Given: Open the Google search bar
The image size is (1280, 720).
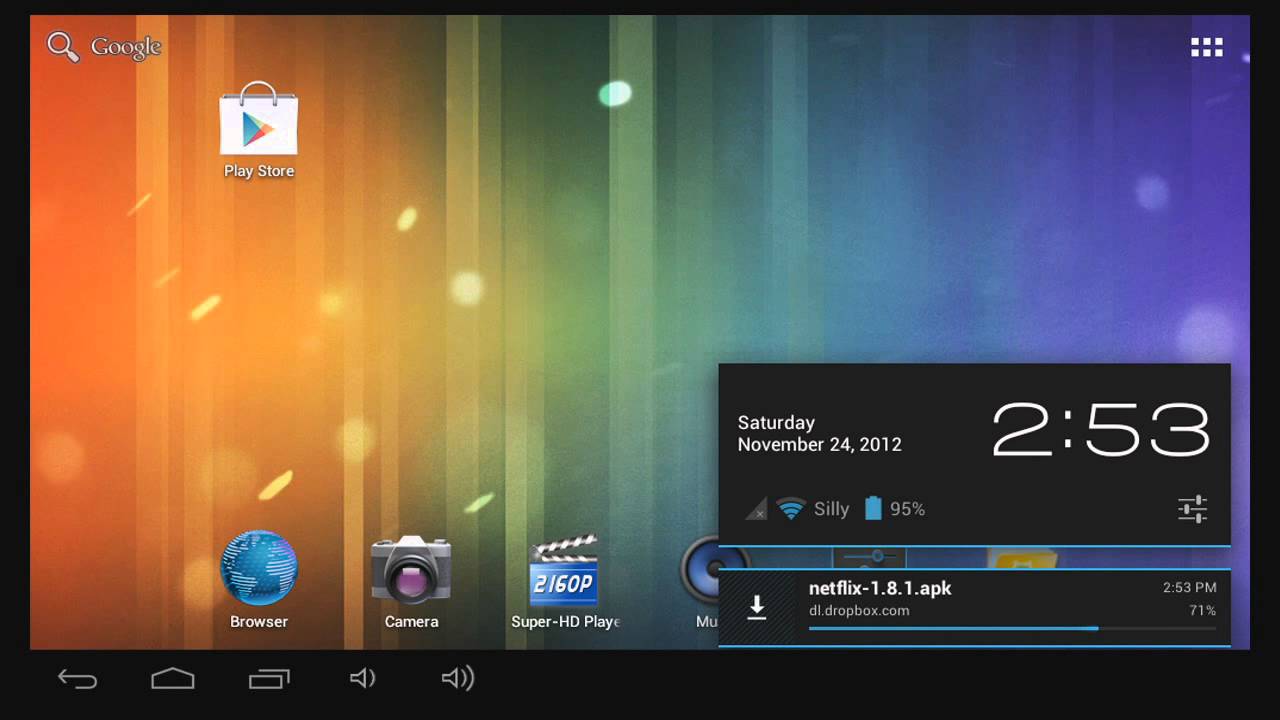Looking at the screenshot, I should [x=104, y=47].
